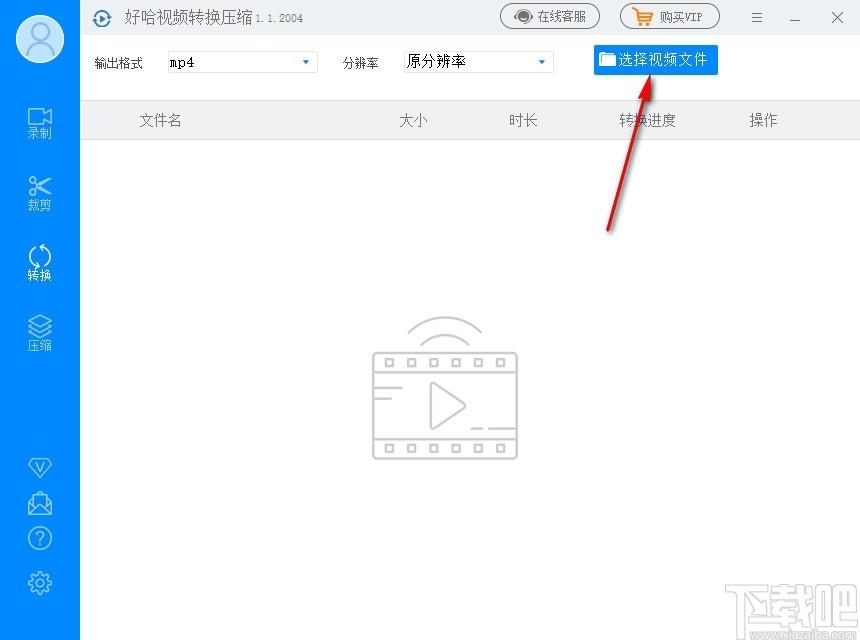The width and height of the screenshot is (860, 640).
Task: Select the 裁剪 scissors tool
Action: click(x=40, y=193)
